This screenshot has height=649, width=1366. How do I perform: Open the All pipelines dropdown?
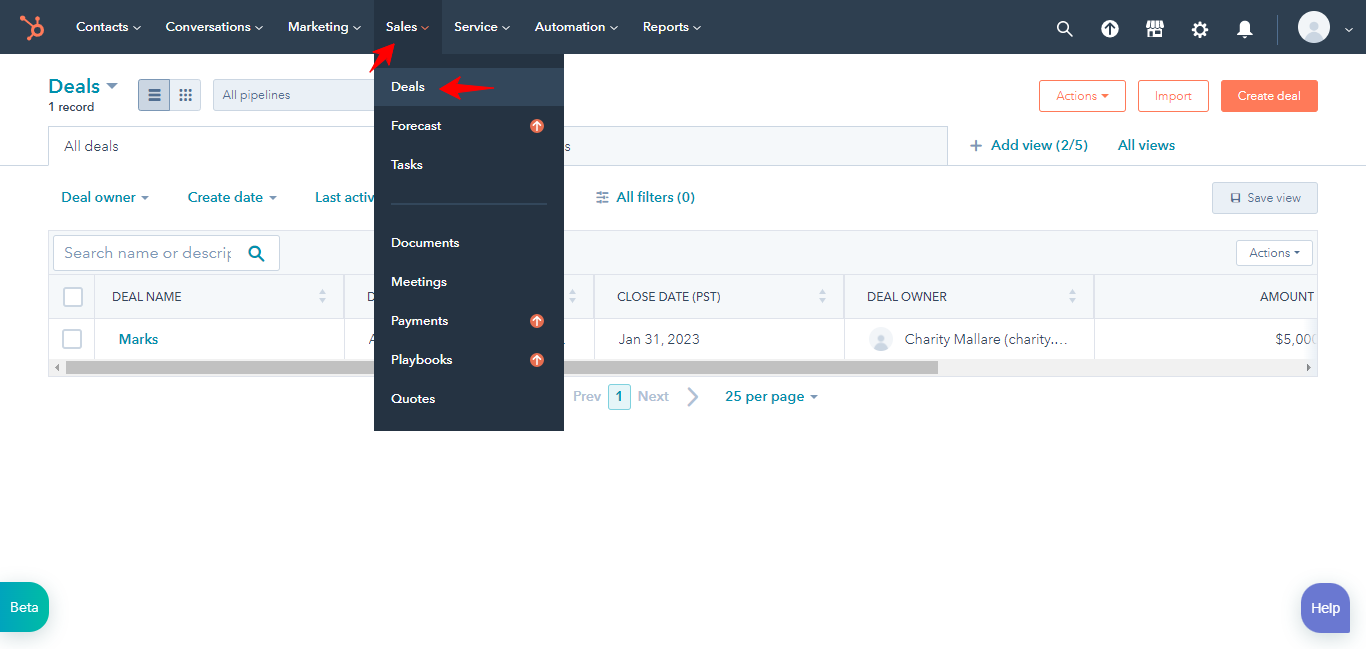click(x=293, y=95)
